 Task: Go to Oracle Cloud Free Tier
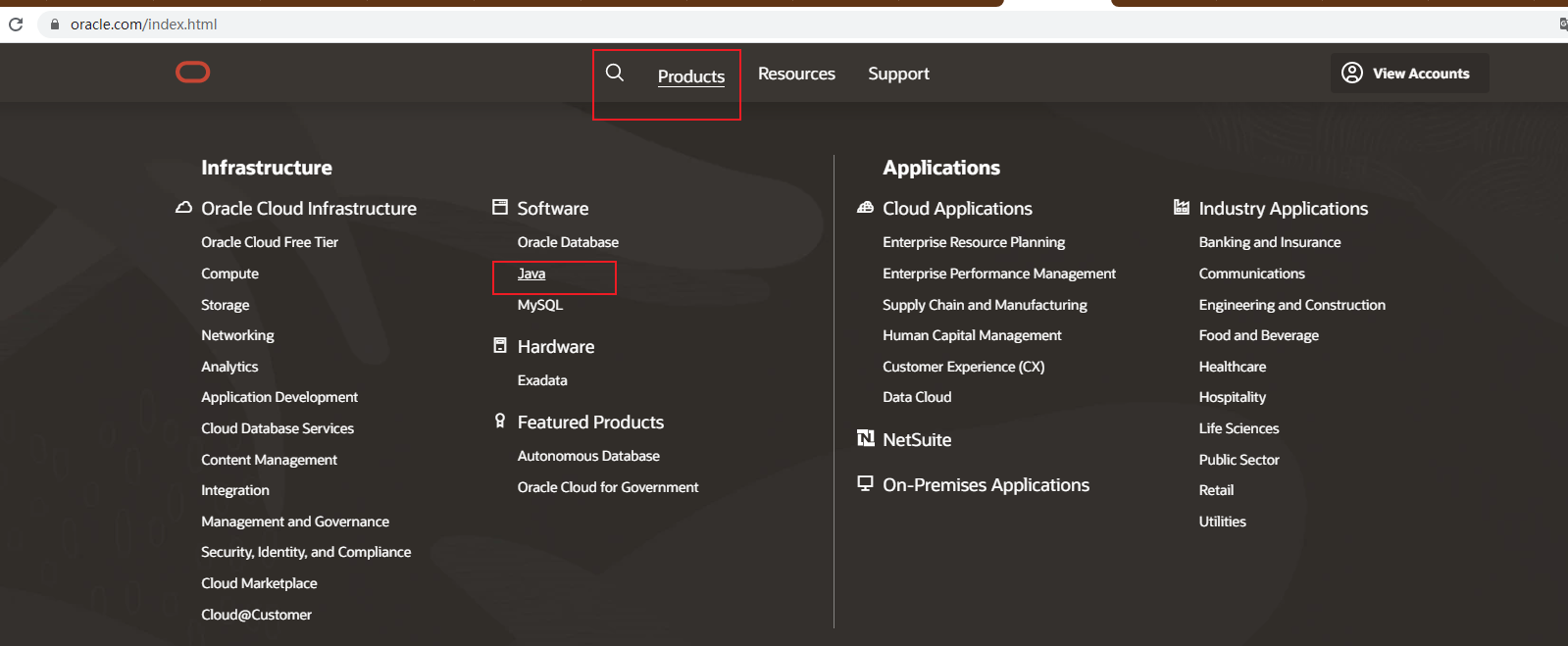coord(270,242)
